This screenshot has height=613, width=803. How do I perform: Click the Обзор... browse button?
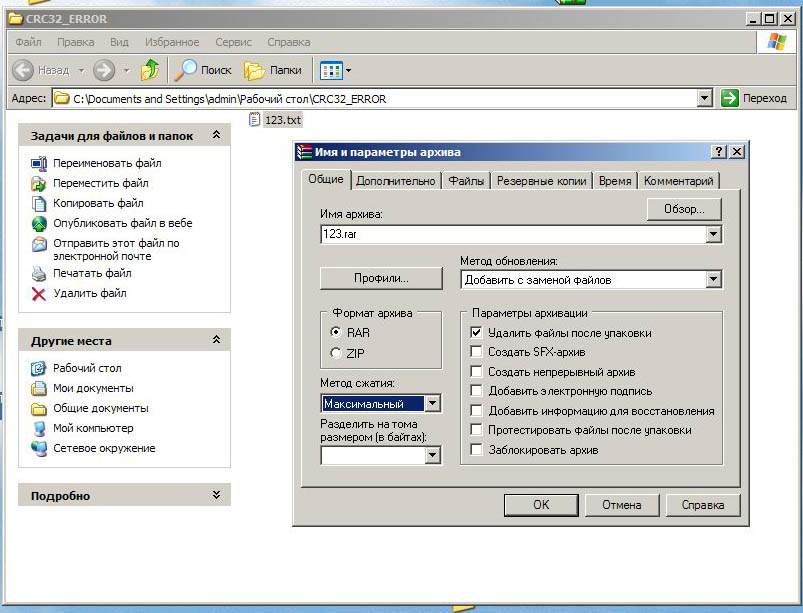coord(684,209)
